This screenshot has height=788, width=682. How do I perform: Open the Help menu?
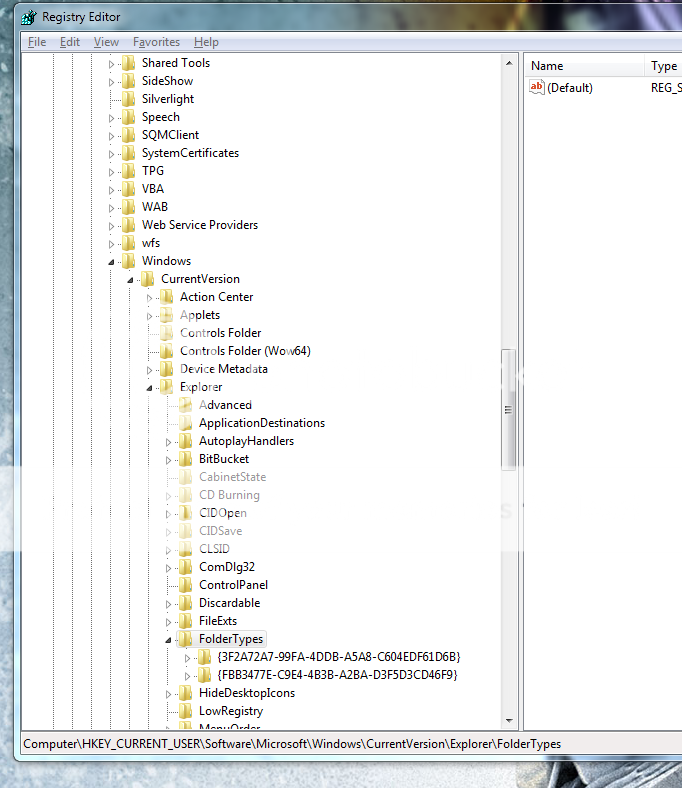206,42
